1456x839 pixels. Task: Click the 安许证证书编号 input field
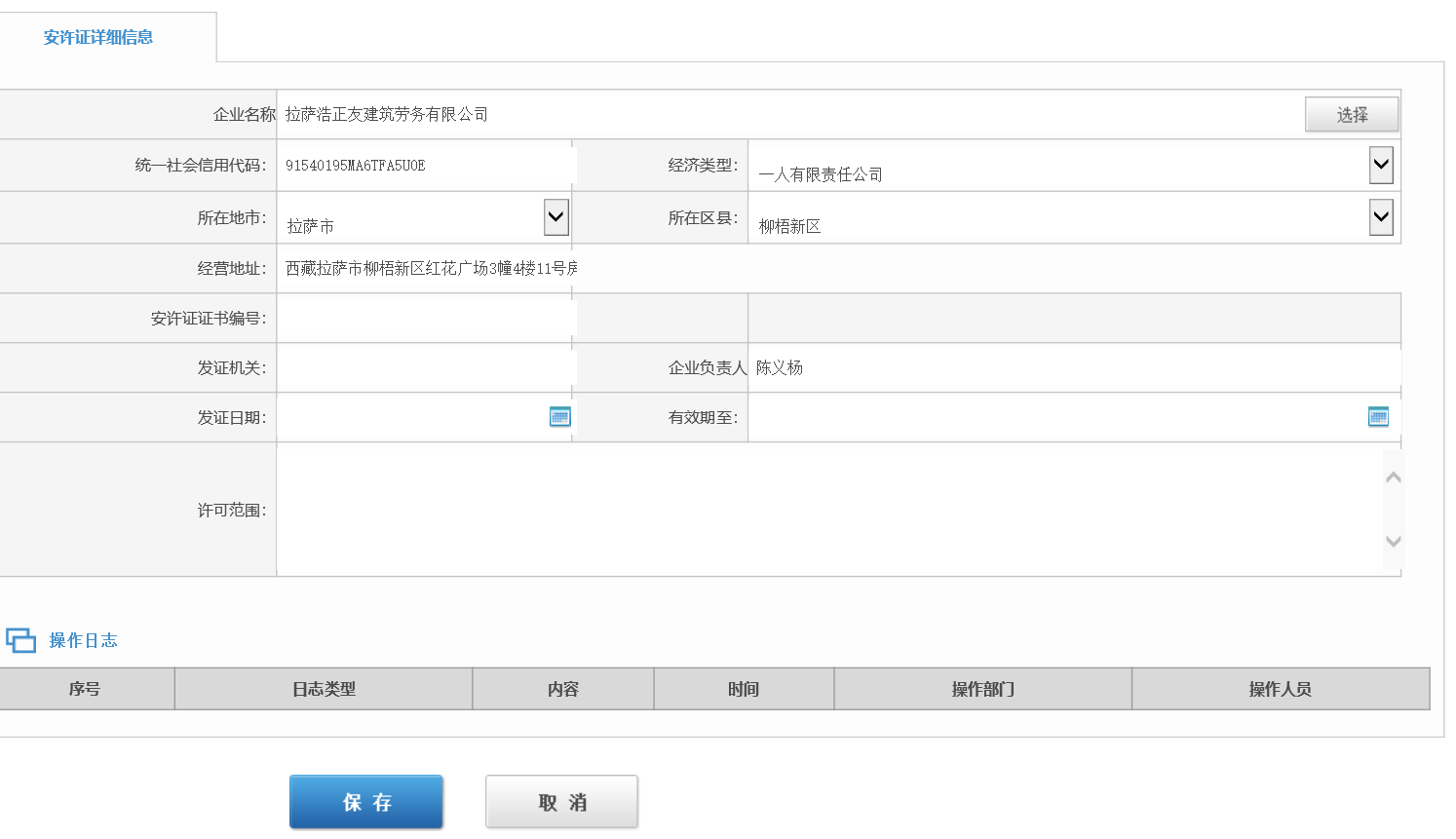pos(425,319)
